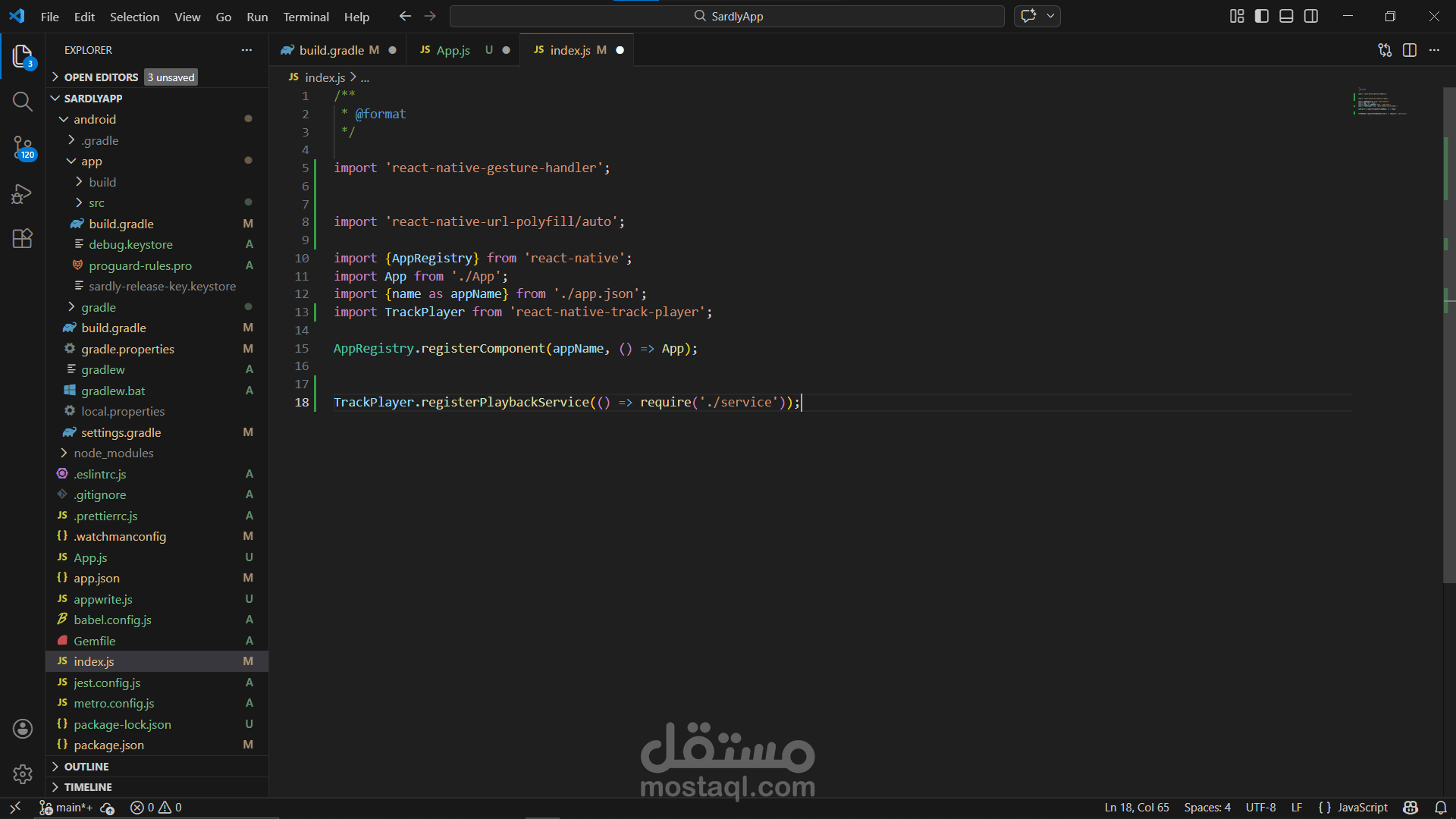Expand the OUTLINE section
The width and height of the screenshot is (1456, 819).
[x=86, y=767]
